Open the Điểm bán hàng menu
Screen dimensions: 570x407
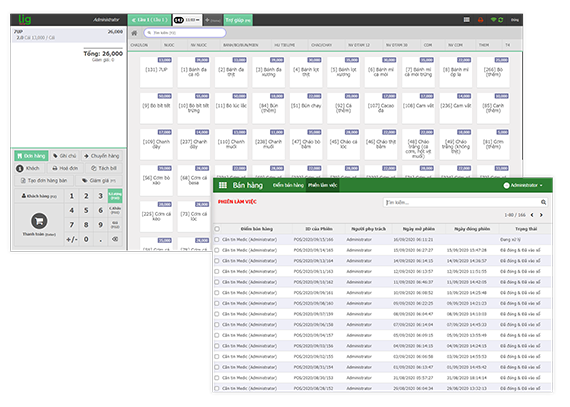(x=288, y=185)
